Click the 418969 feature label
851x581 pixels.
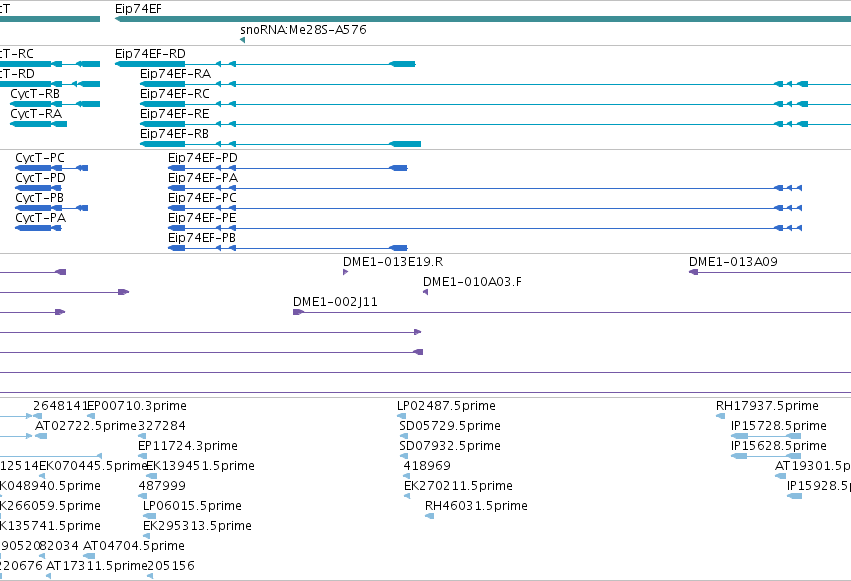427,466
